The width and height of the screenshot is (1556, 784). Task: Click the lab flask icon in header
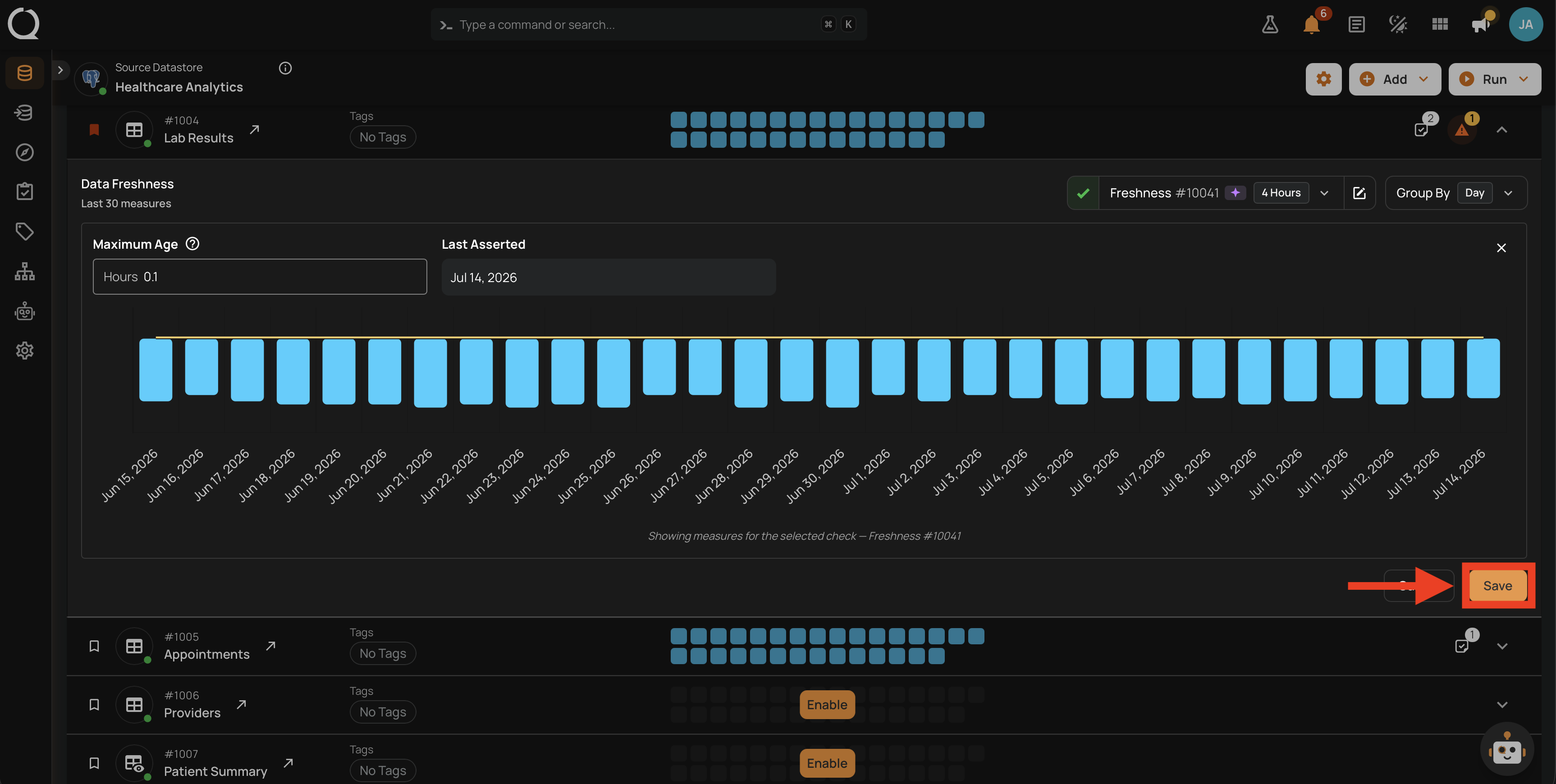click(x=1270, y=25)
